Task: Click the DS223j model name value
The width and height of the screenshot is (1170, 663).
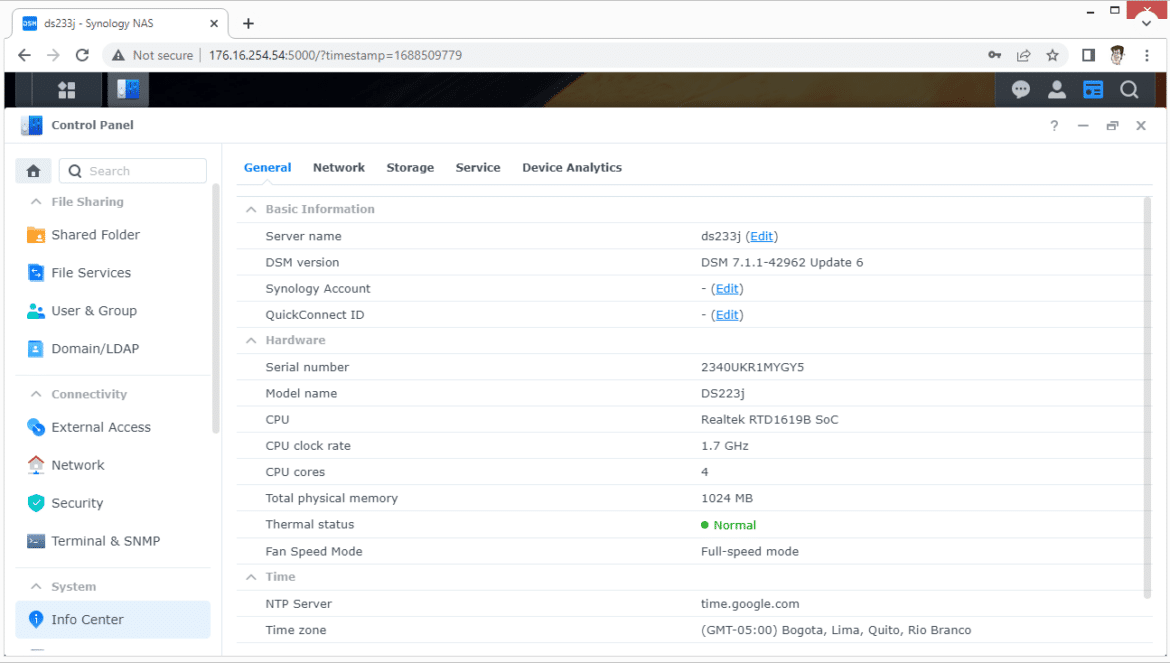Action: tap(722, 394)
